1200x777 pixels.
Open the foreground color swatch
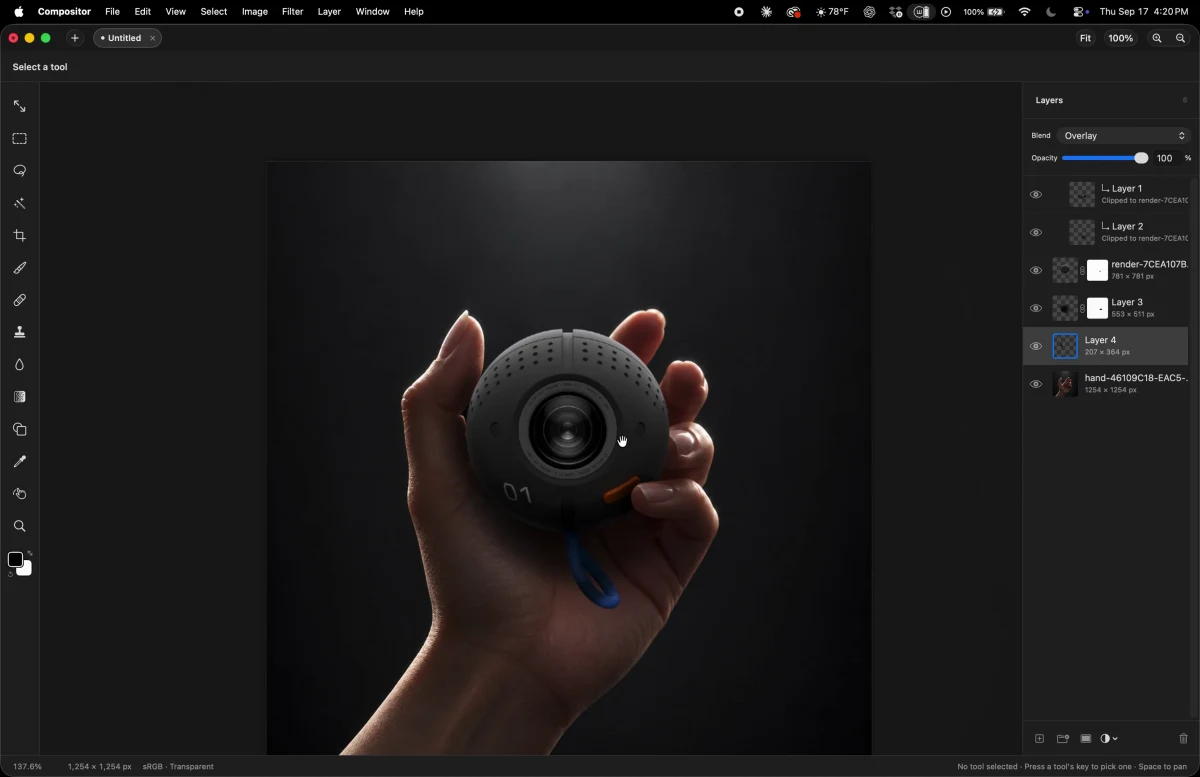(15, 560)
